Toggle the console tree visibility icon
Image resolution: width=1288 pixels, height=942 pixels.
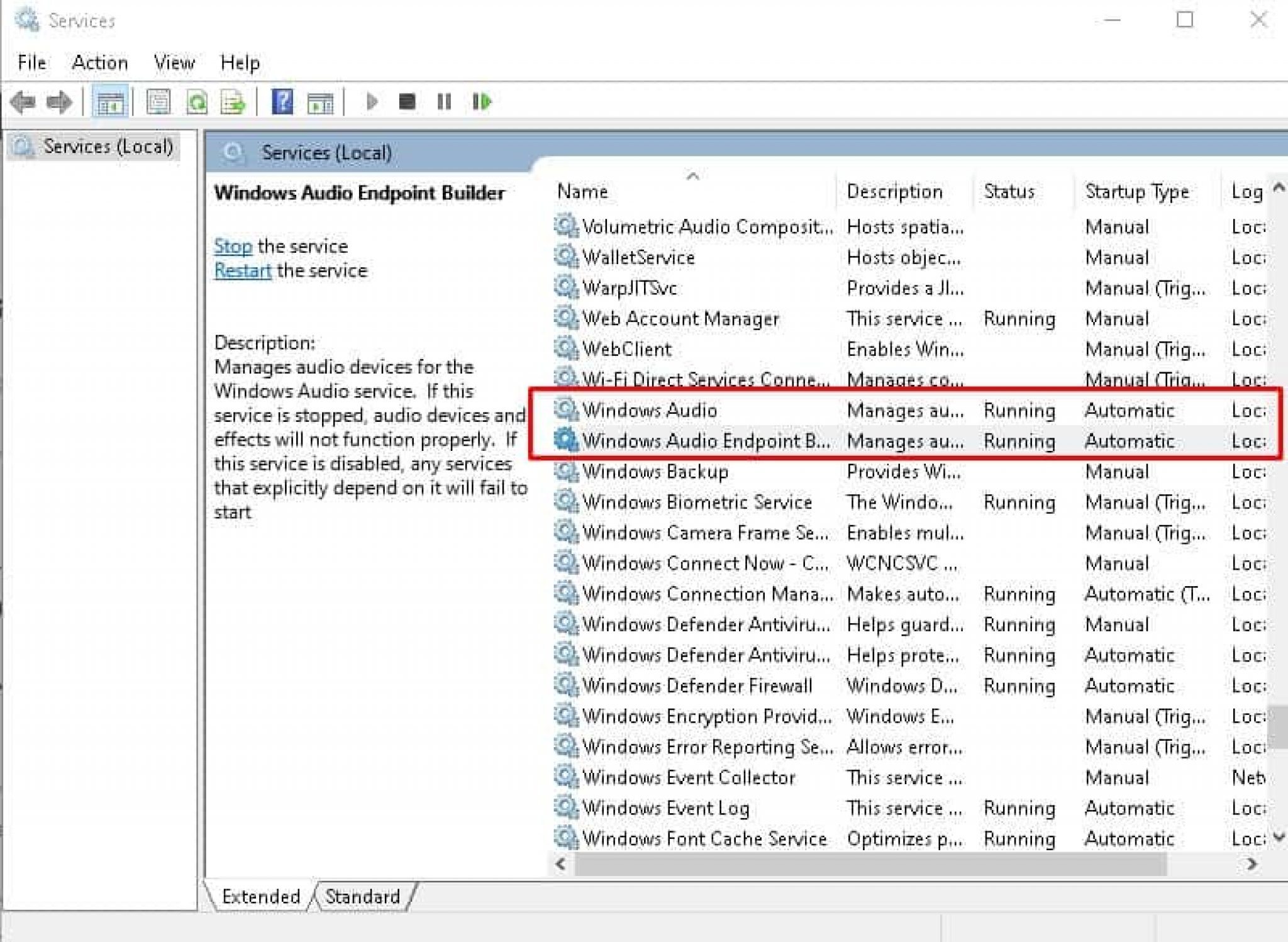coord(108,102)
